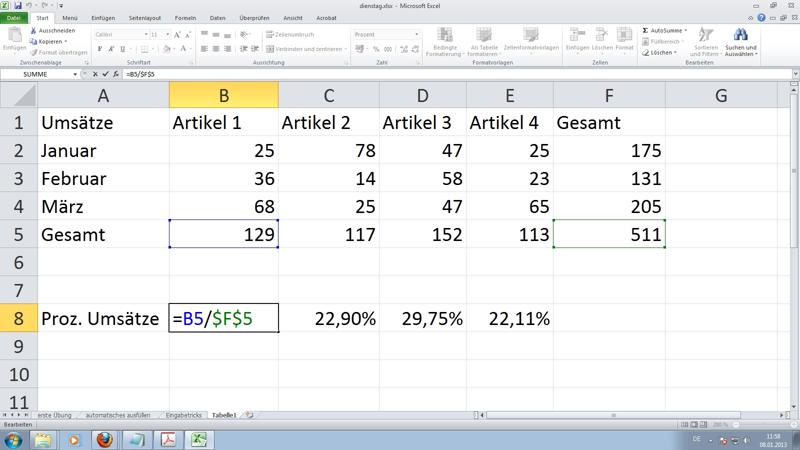Open the 'erste Übung' sheet tab

(55, 415)
